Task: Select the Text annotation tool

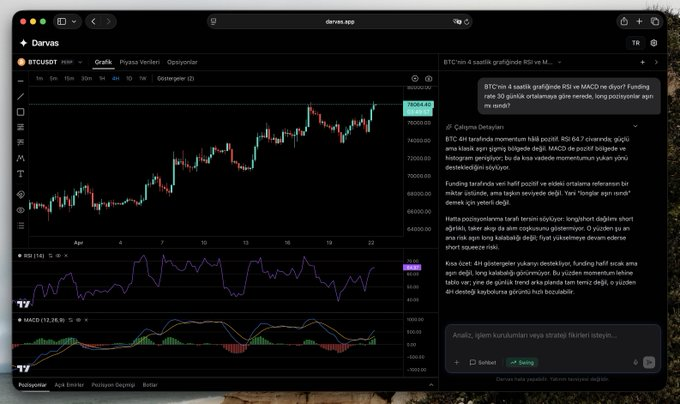Action: (20, 174)
